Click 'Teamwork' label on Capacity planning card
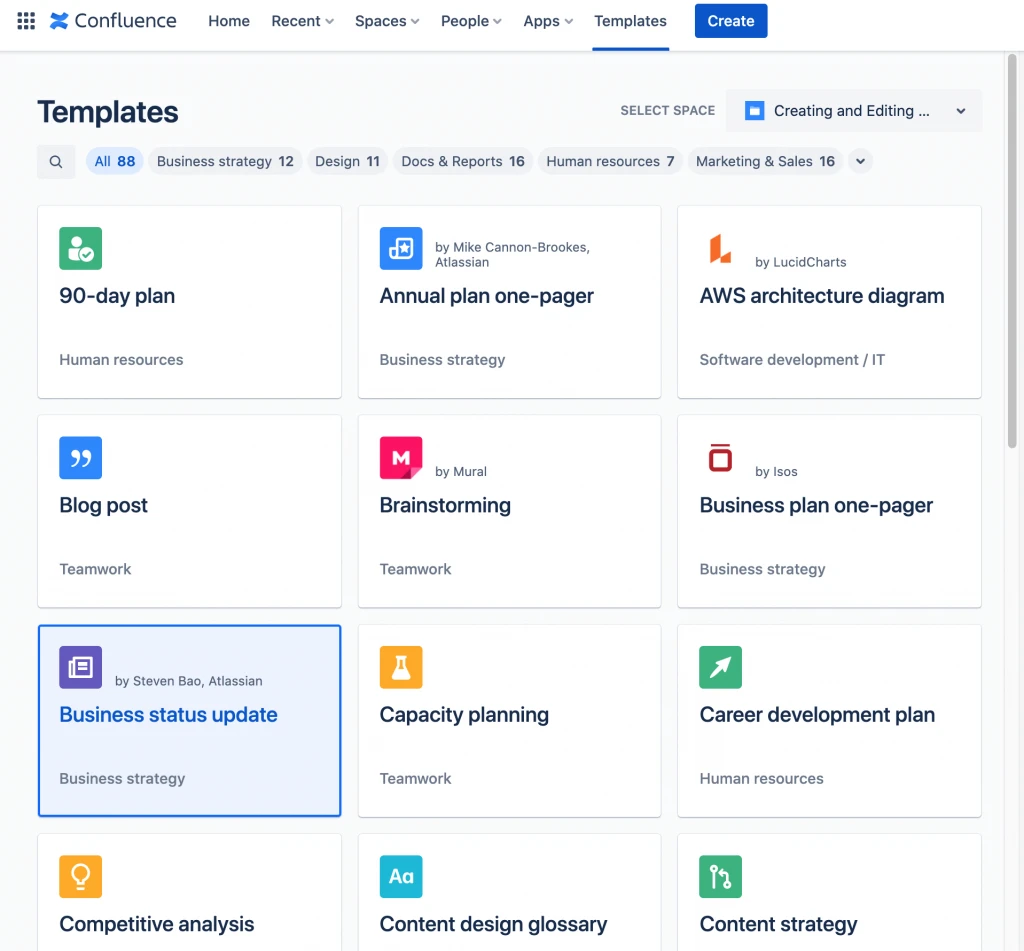This screenshot has width=1024, height=951. [415, 779]
